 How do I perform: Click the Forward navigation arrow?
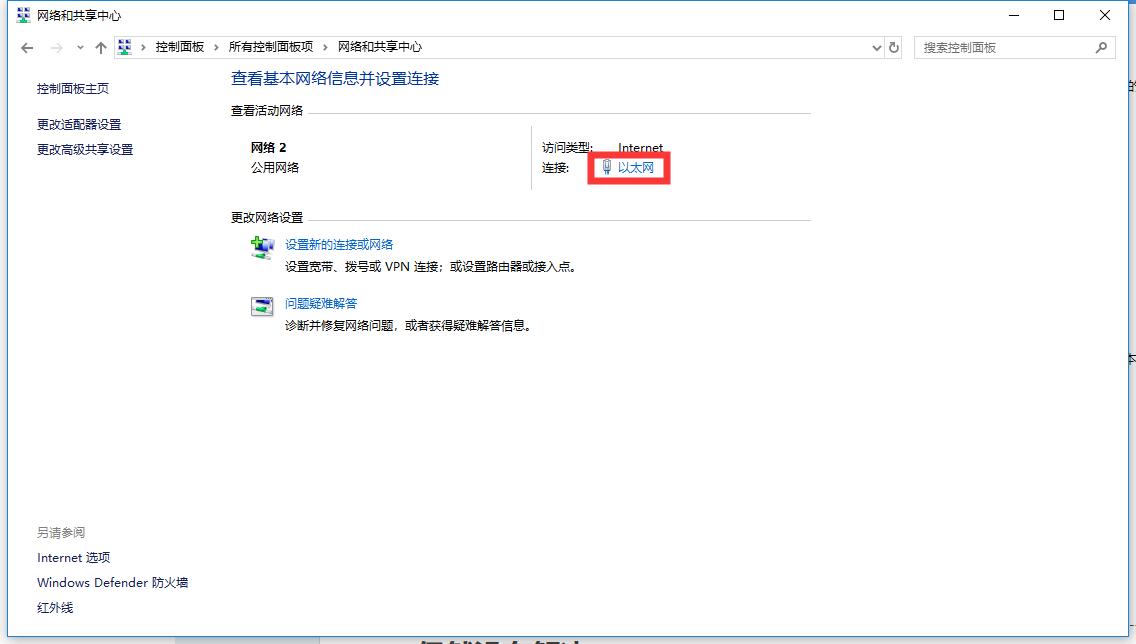[x=56, y=48]
